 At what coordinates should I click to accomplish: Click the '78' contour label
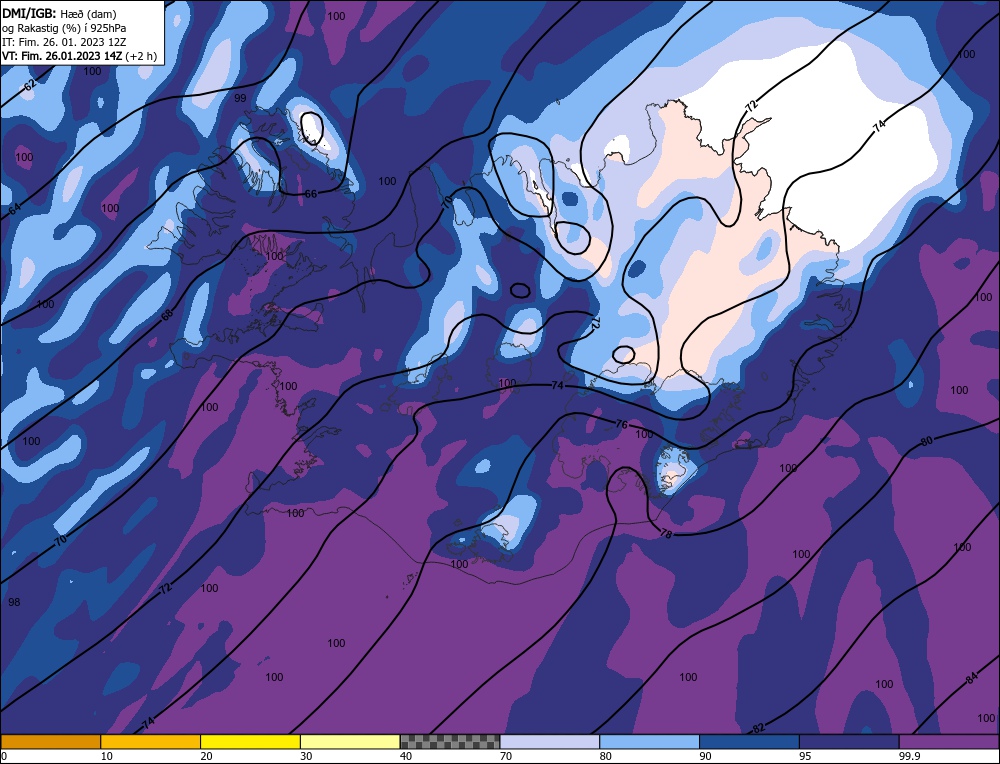click(x=666, y=534)
